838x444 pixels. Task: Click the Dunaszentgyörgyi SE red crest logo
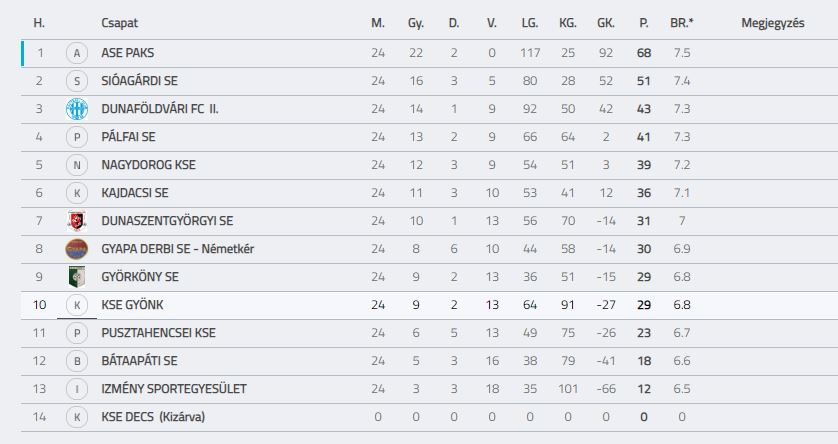[77, 221]
